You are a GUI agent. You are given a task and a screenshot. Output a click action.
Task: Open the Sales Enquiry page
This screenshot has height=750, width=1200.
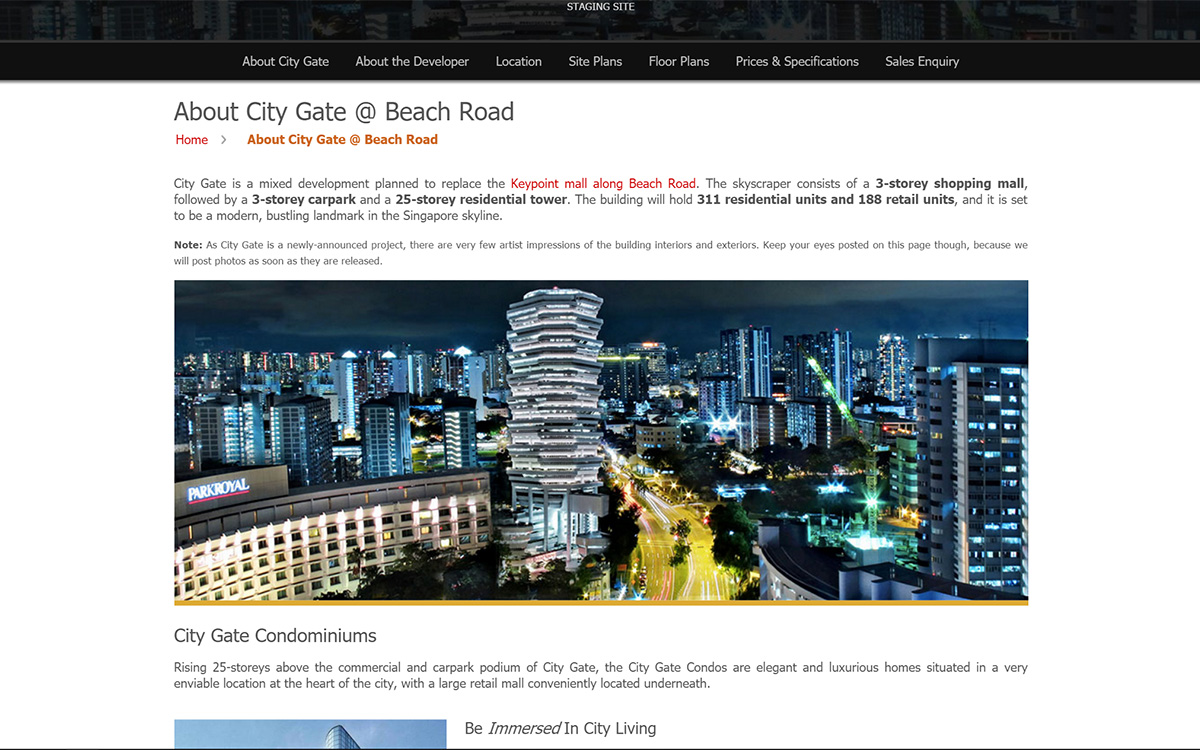922,61
